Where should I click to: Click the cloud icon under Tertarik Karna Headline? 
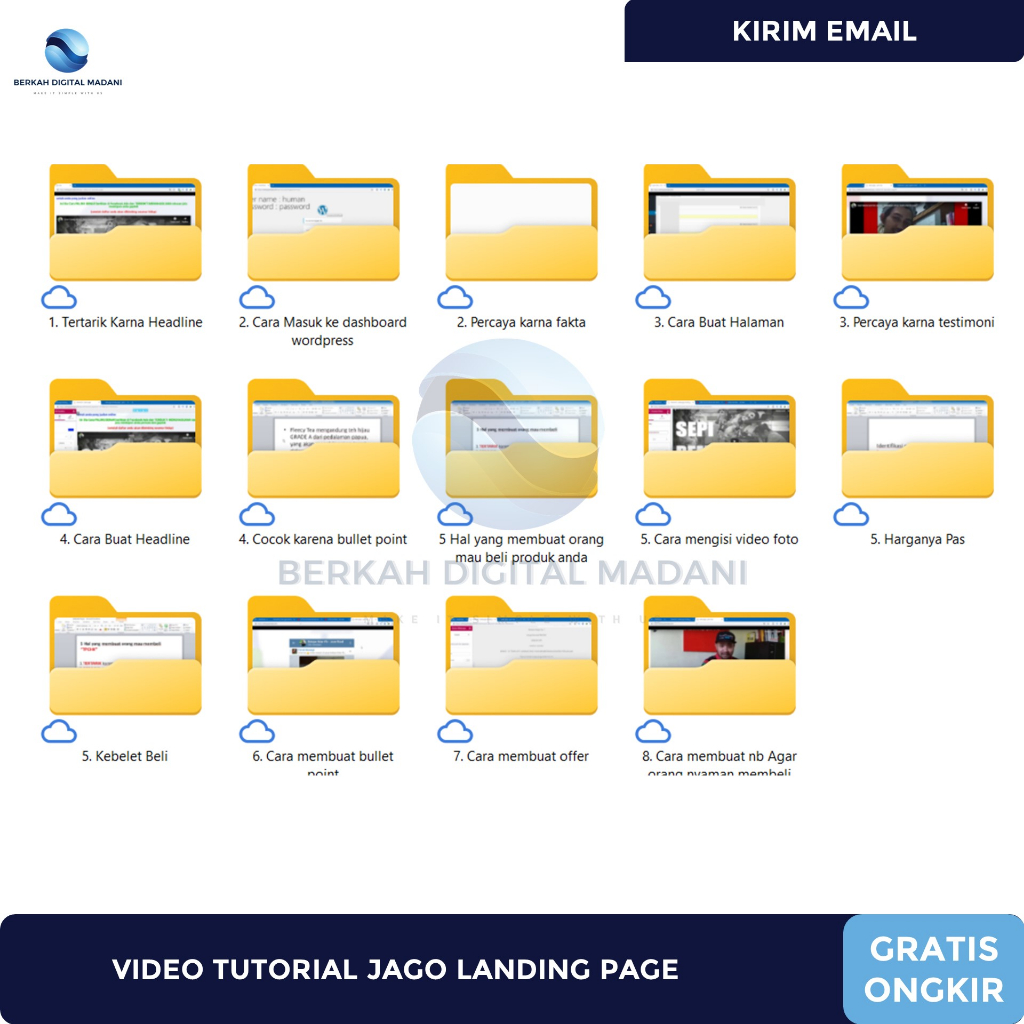pos(60,298)
